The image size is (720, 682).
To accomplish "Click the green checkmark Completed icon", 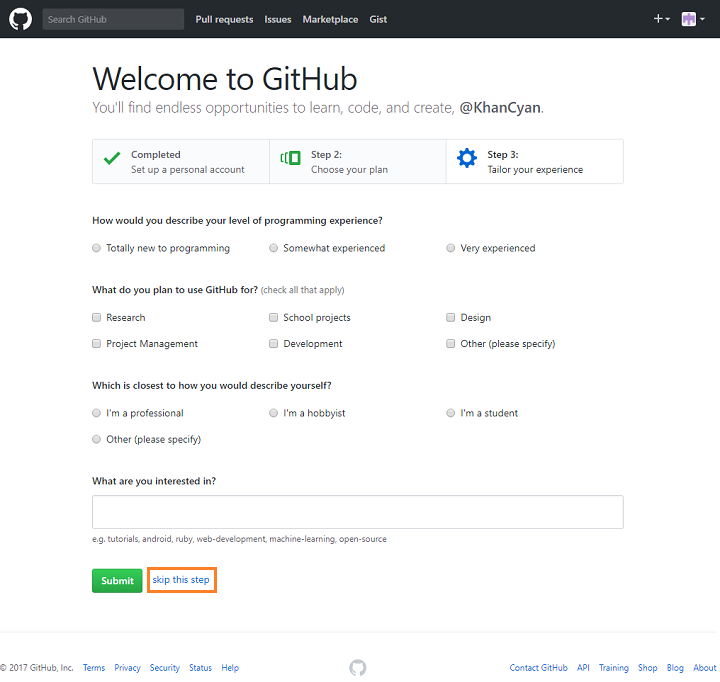I will click(x=112, y=158).
